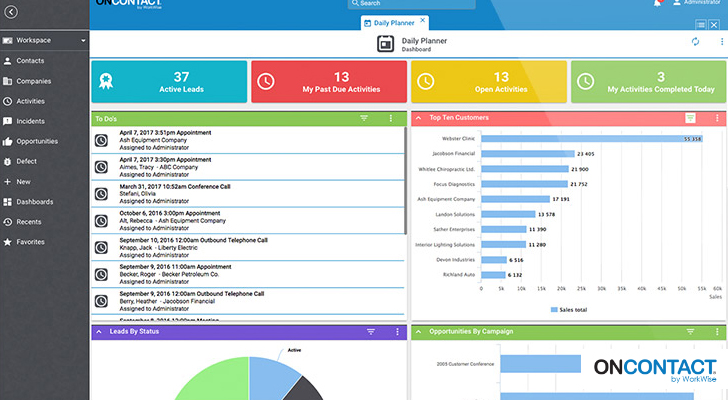Viewport: 728px width, 400px height.
Task: Collapse the Leads By Status panel
Action: [x=98, y=331]
